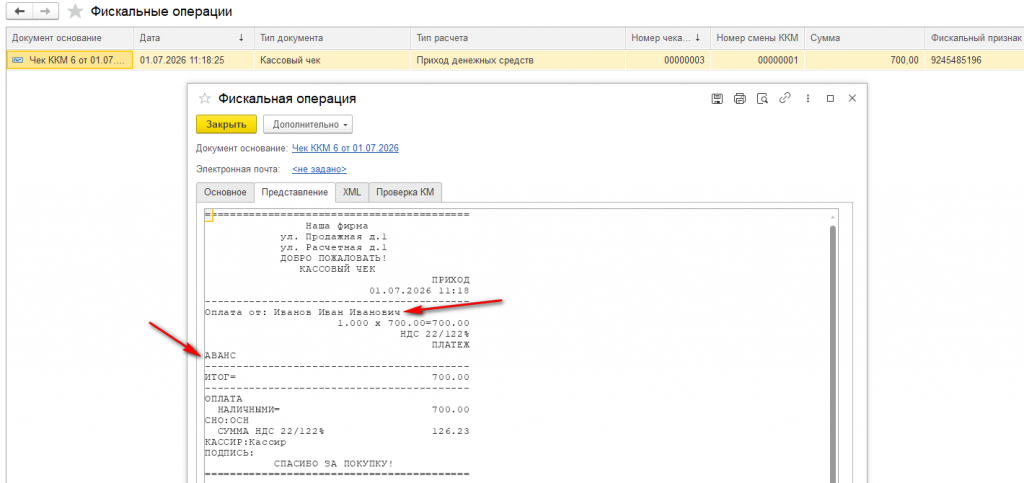The width and height of the screenshot is (1024, 483).
Task: Expand the Дополнительно dropdown
Action: point(308,124)
